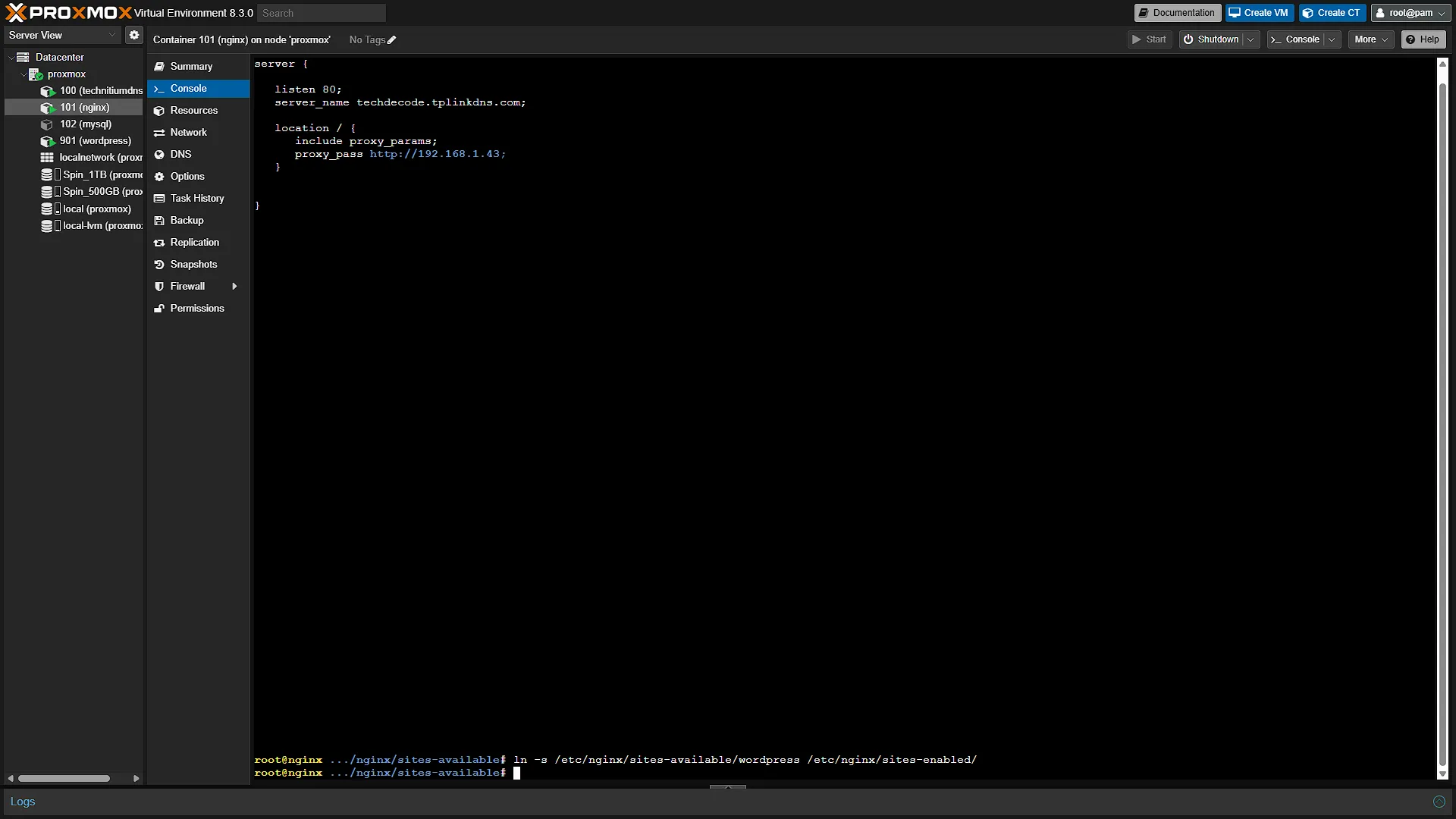Click the Shutdown button
The width and height of the screenshot is (1456, 819).
pos(1212,39)
